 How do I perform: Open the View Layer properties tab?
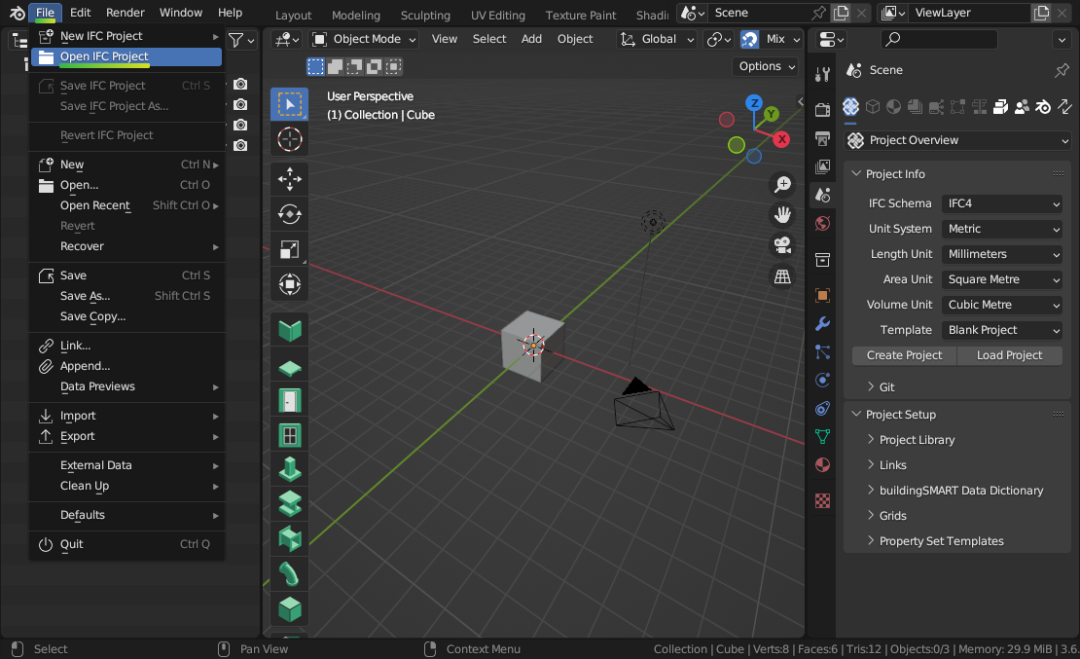pyautogui.click(x=822, y=167)
